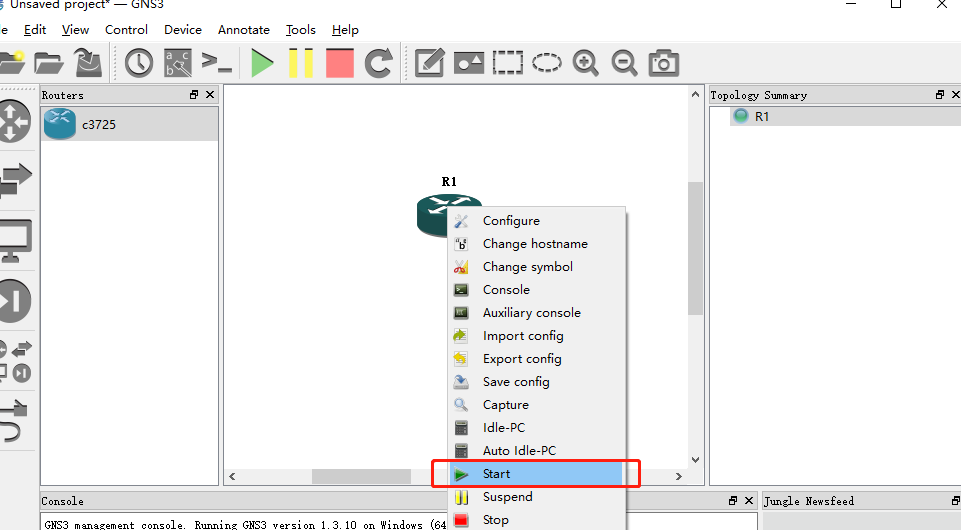Browse routers in the device sidebar

[x=13, y=121]
